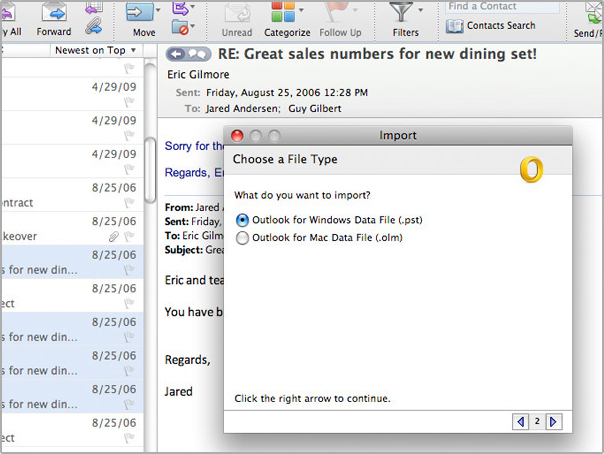604x454 pixels.
Task: Select Outlook for Windows Data File (.pst)
Action: tap(242, 220)
